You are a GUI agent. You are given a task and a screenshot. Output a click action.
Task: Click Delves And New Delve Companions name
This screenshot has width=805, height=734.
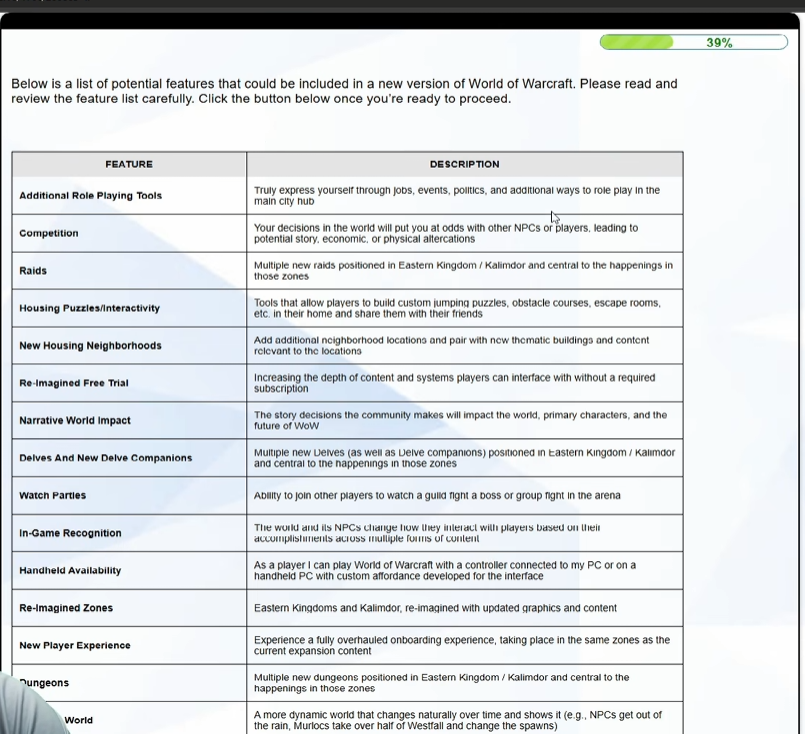pyautogui.click(x=105, y=458)
